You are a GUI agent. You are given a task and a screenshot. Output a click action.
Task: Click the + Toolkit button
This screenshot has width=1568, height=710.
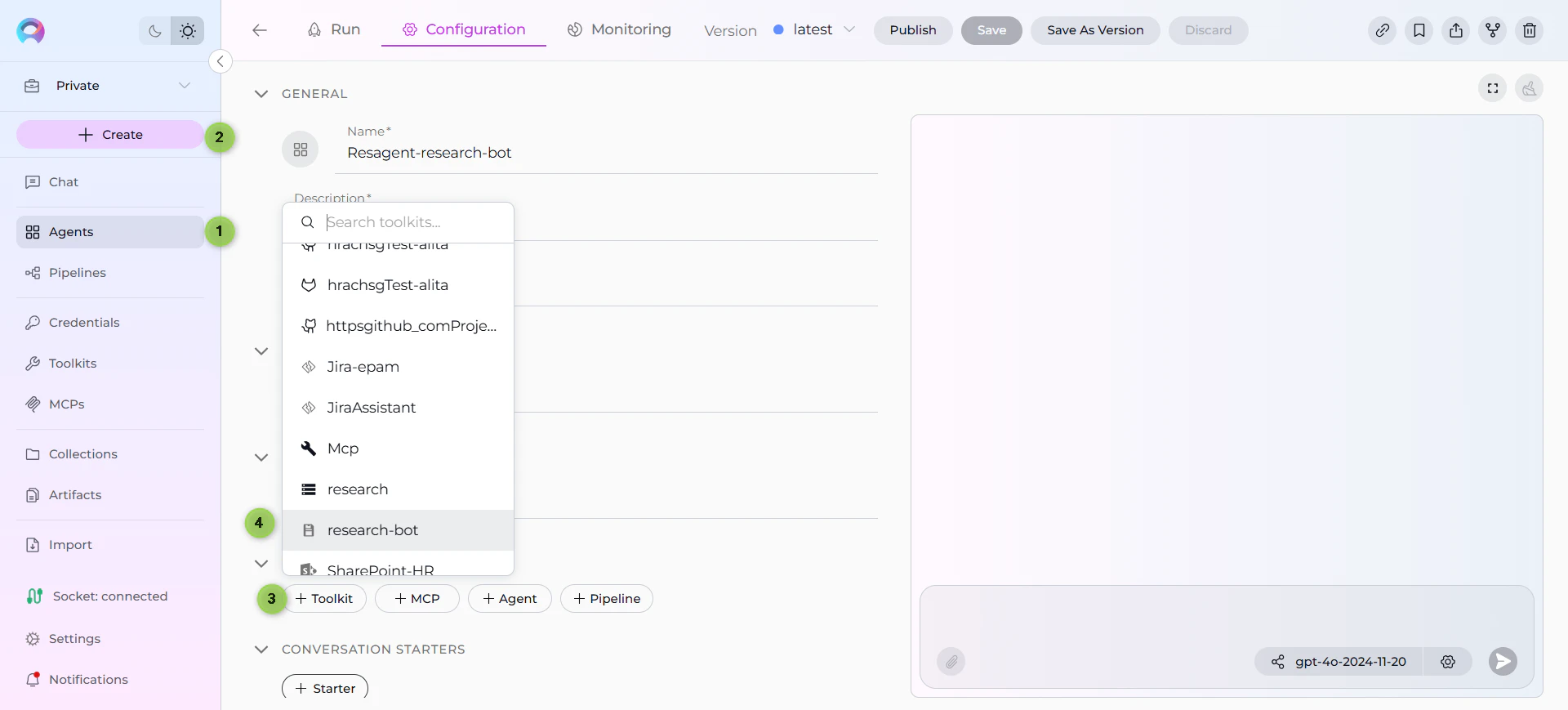(x=325, y=599)
